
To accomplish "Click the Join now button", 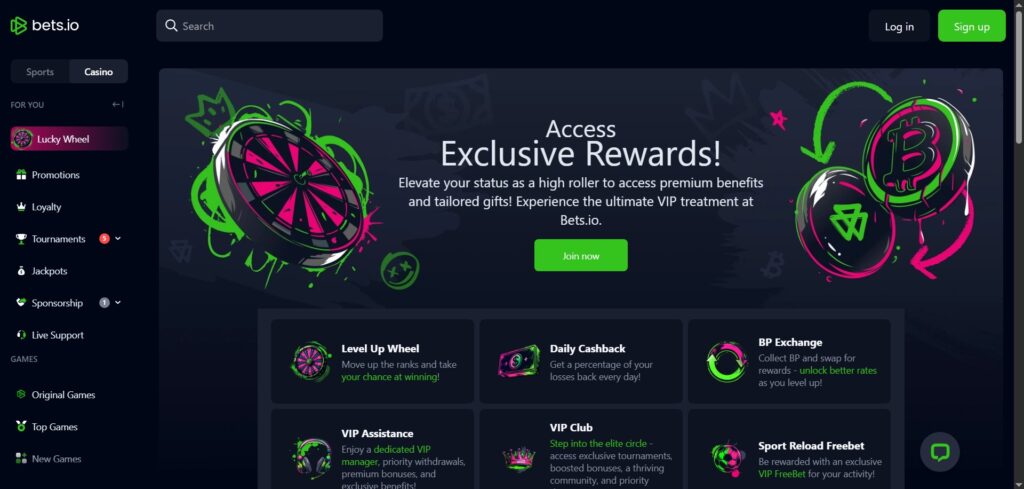I will [581, 255].
